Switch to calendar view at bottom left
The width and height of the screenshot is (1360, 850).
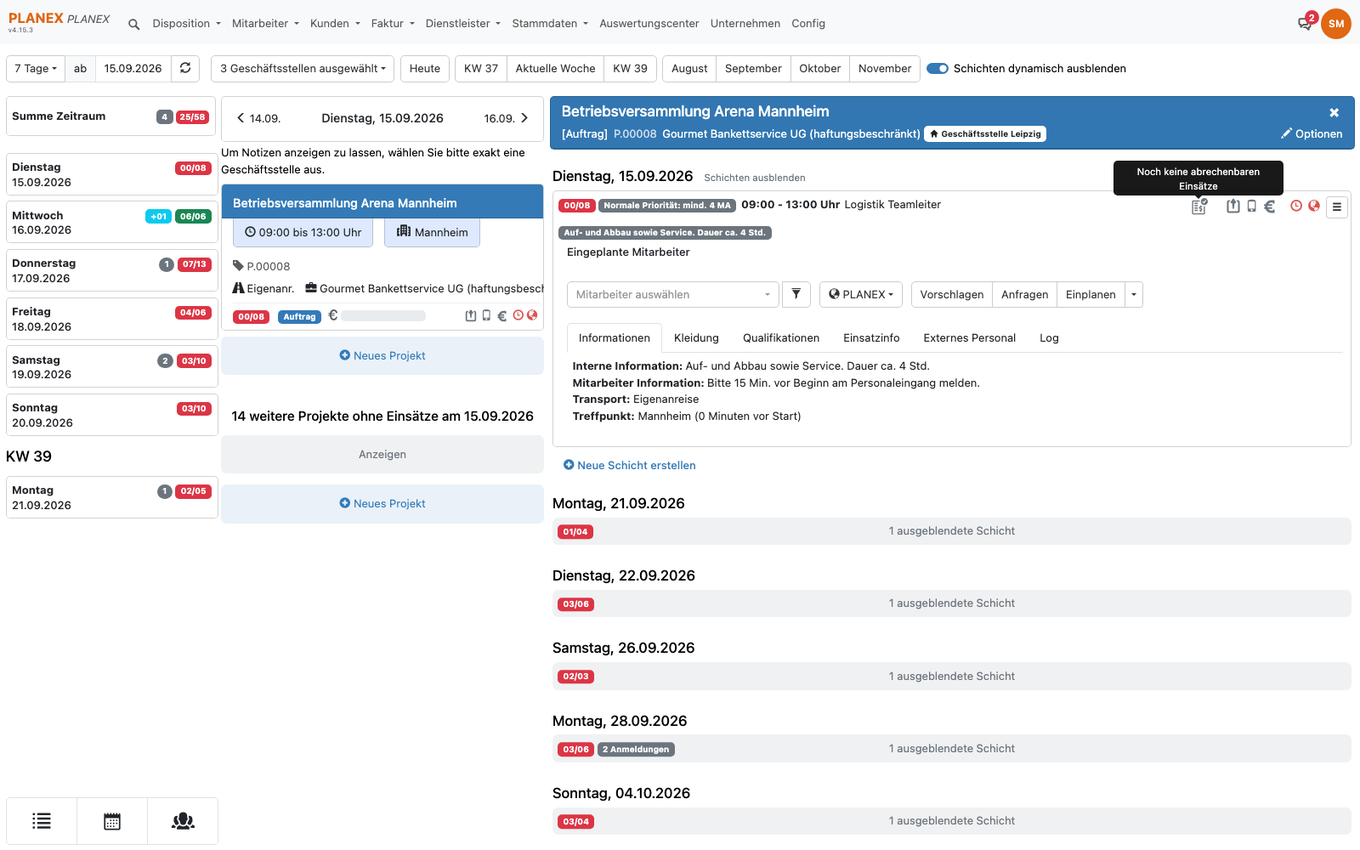(112, 821)
